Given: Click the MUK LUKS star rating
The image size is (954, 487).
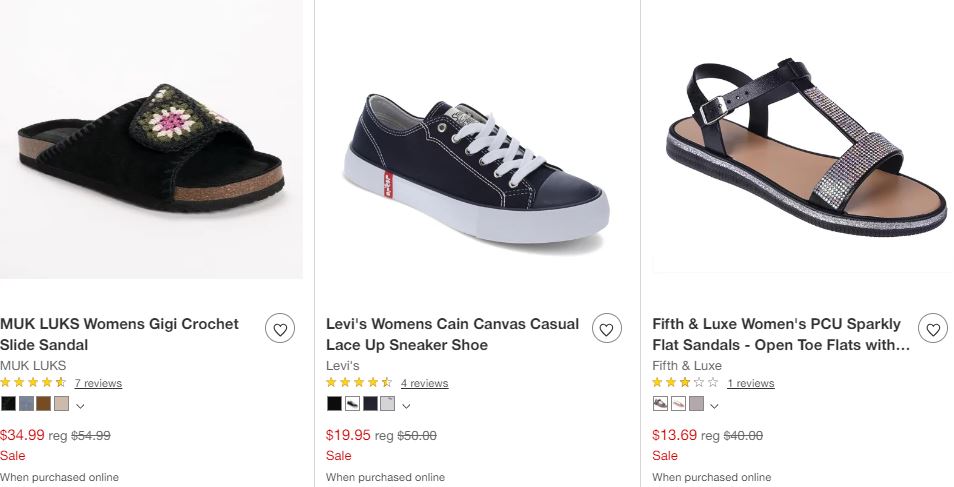Looking at the screenshot, I should click(x=33, y=383).
